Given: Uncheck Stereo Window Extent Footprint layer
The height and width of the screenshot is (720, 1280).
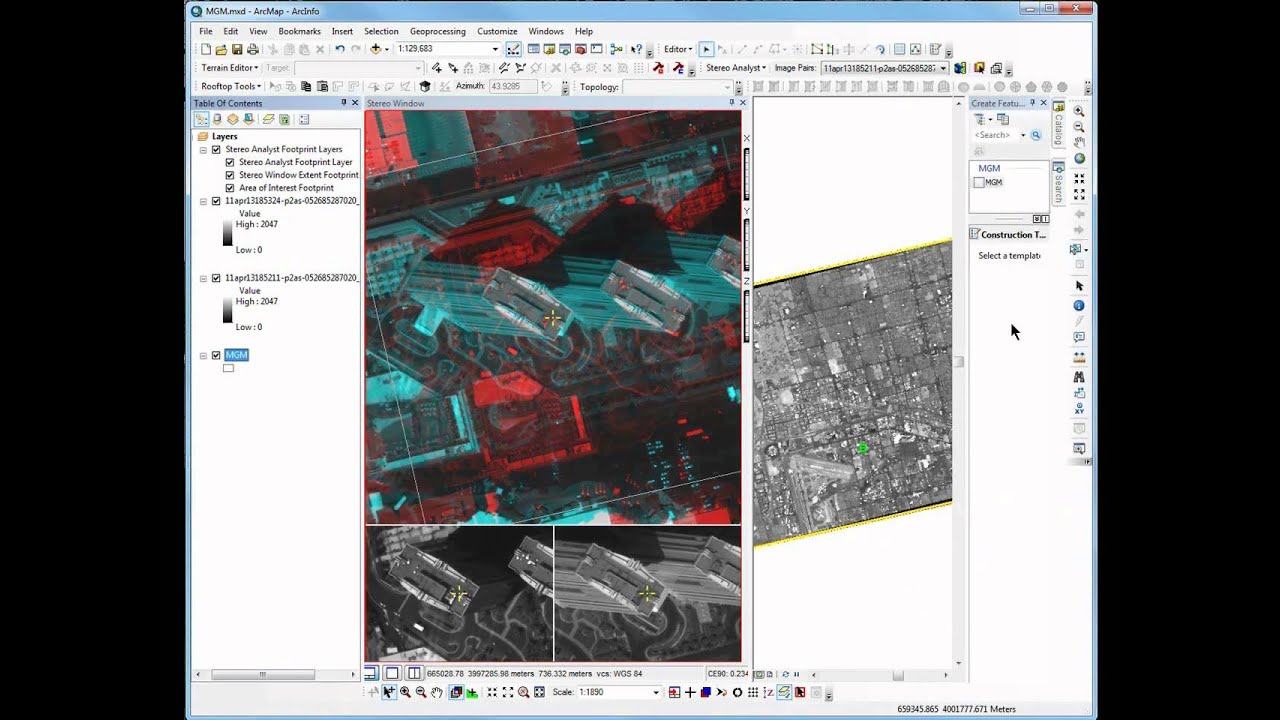Looking at the screenshot, I should click(x=230, y=175).
